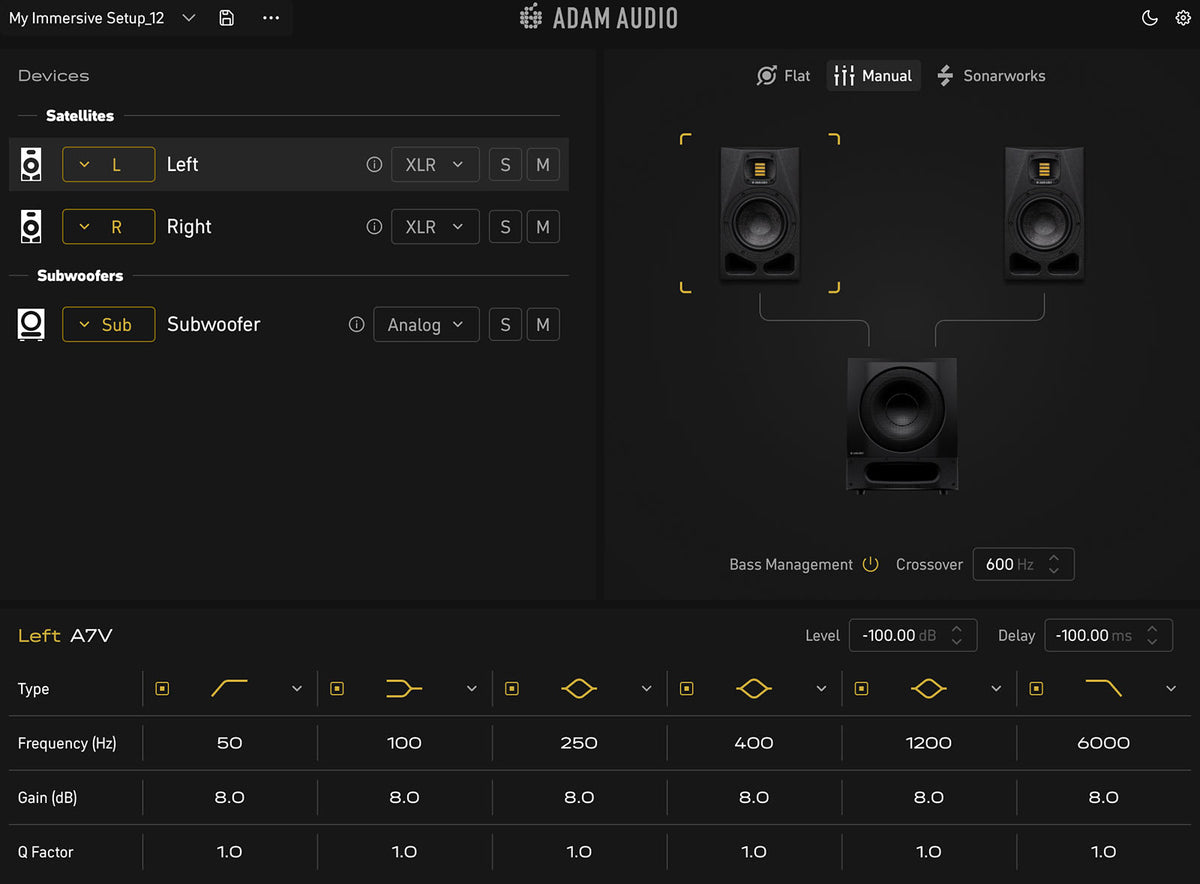Screen dimensions: 1200x884
Task: Solo the Subwoofer
Action: pos(505,325)
